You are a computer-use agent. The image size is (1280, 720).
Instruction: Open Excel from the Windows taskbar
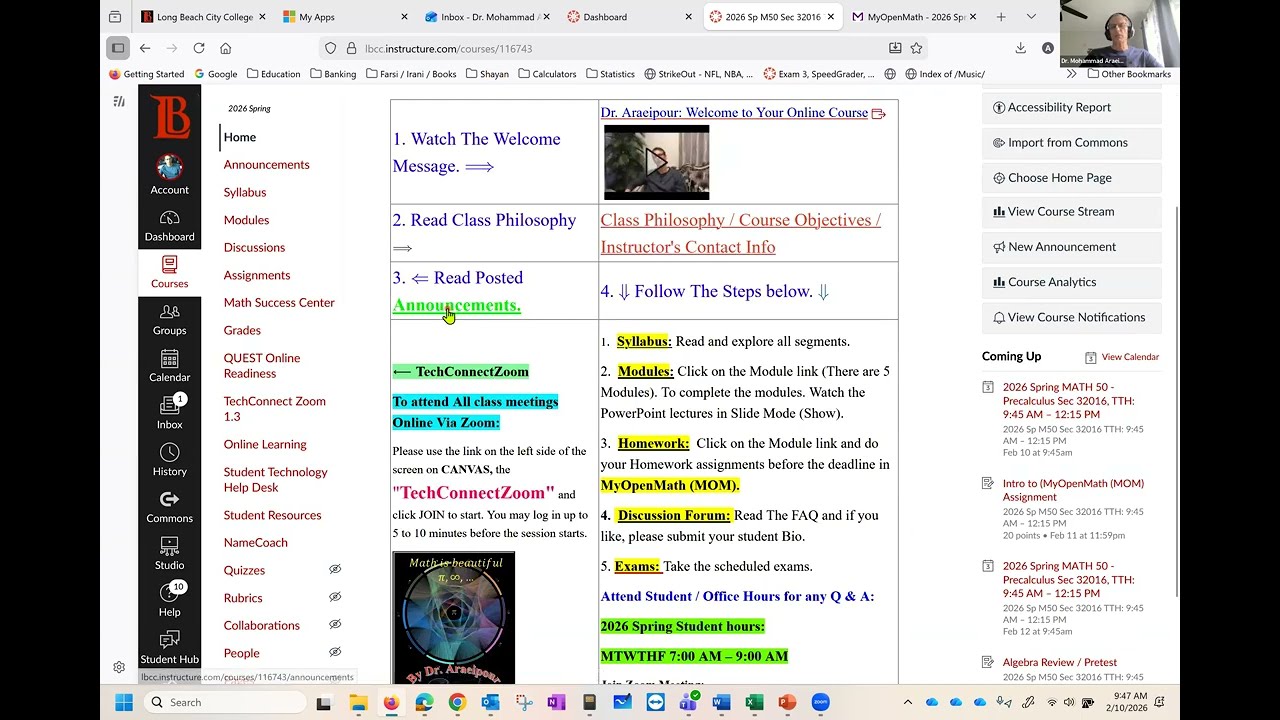[755, 703]
